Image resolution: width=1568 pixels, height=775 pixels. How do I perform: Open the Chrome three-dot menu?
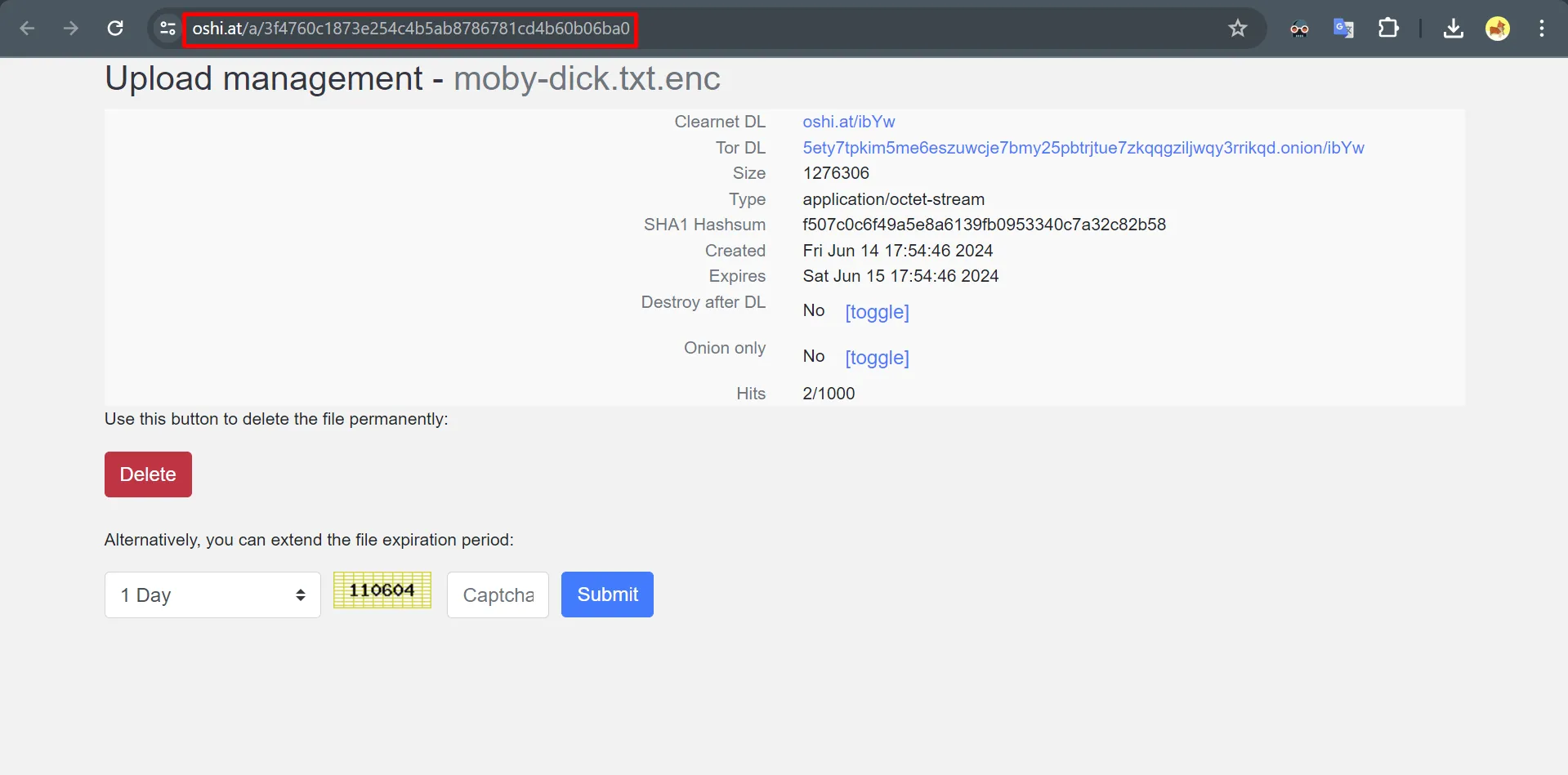[1541, 29]
